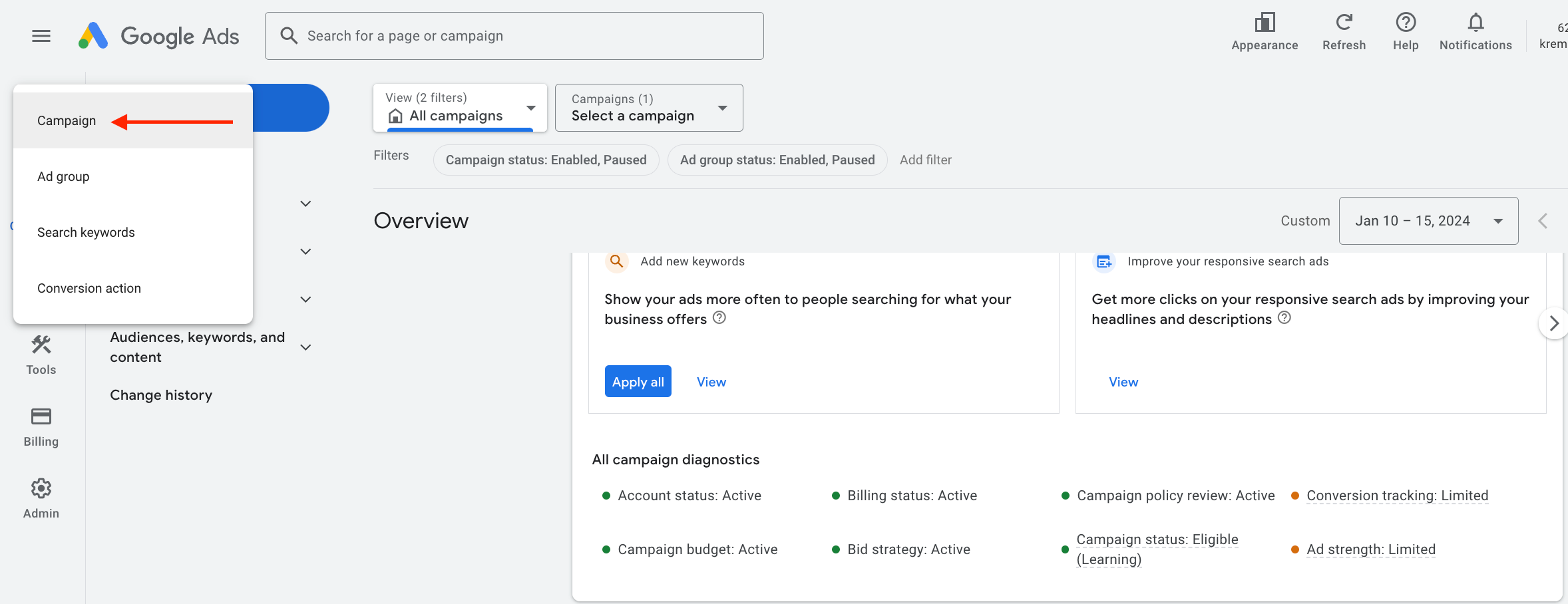Choose Ad group in the menu
Screen dimensions: 1568x604
pyautogui.click(x=63, y=177)
